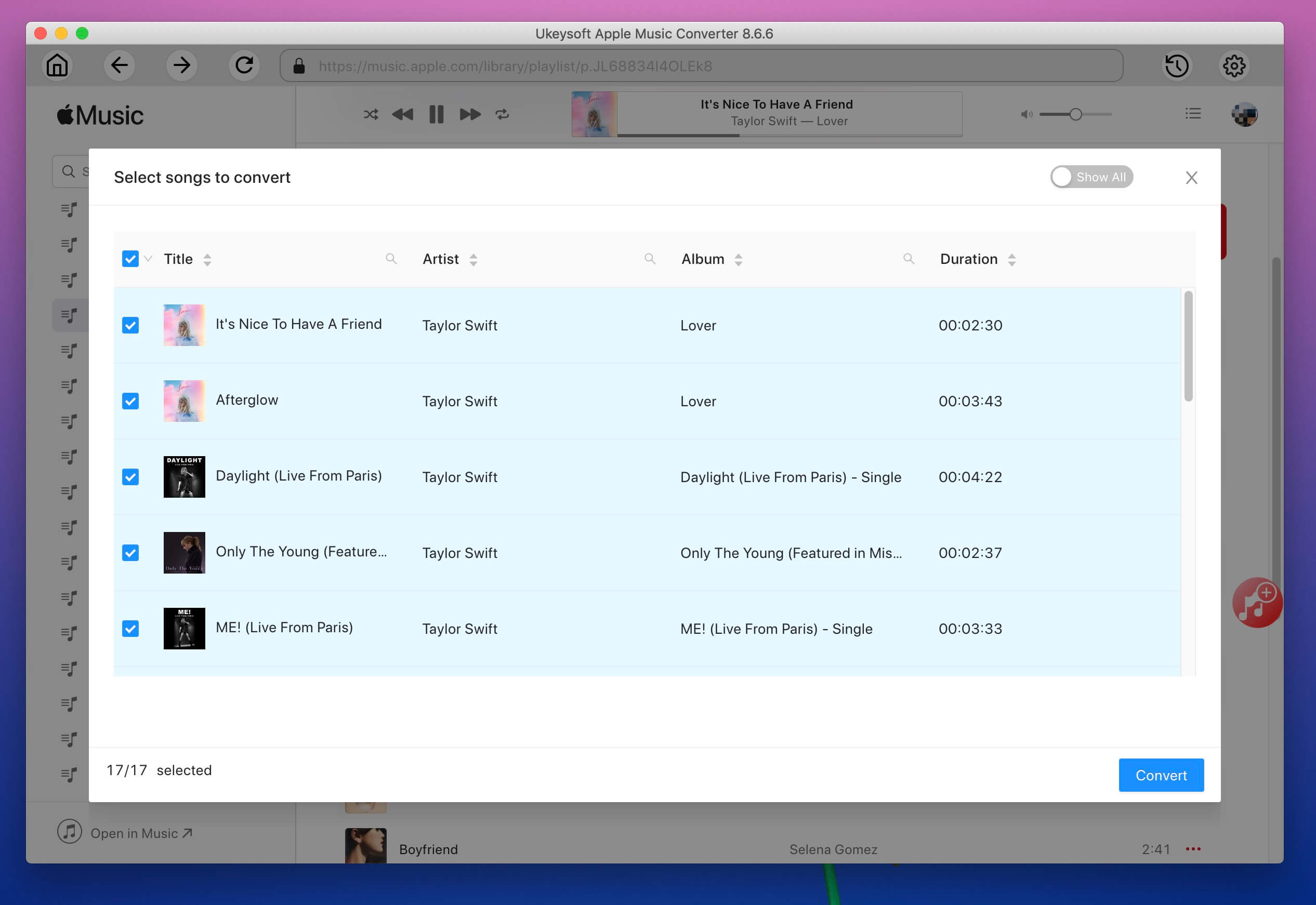
Task: Click the shuffle playback icon
Action: [370, 113]
